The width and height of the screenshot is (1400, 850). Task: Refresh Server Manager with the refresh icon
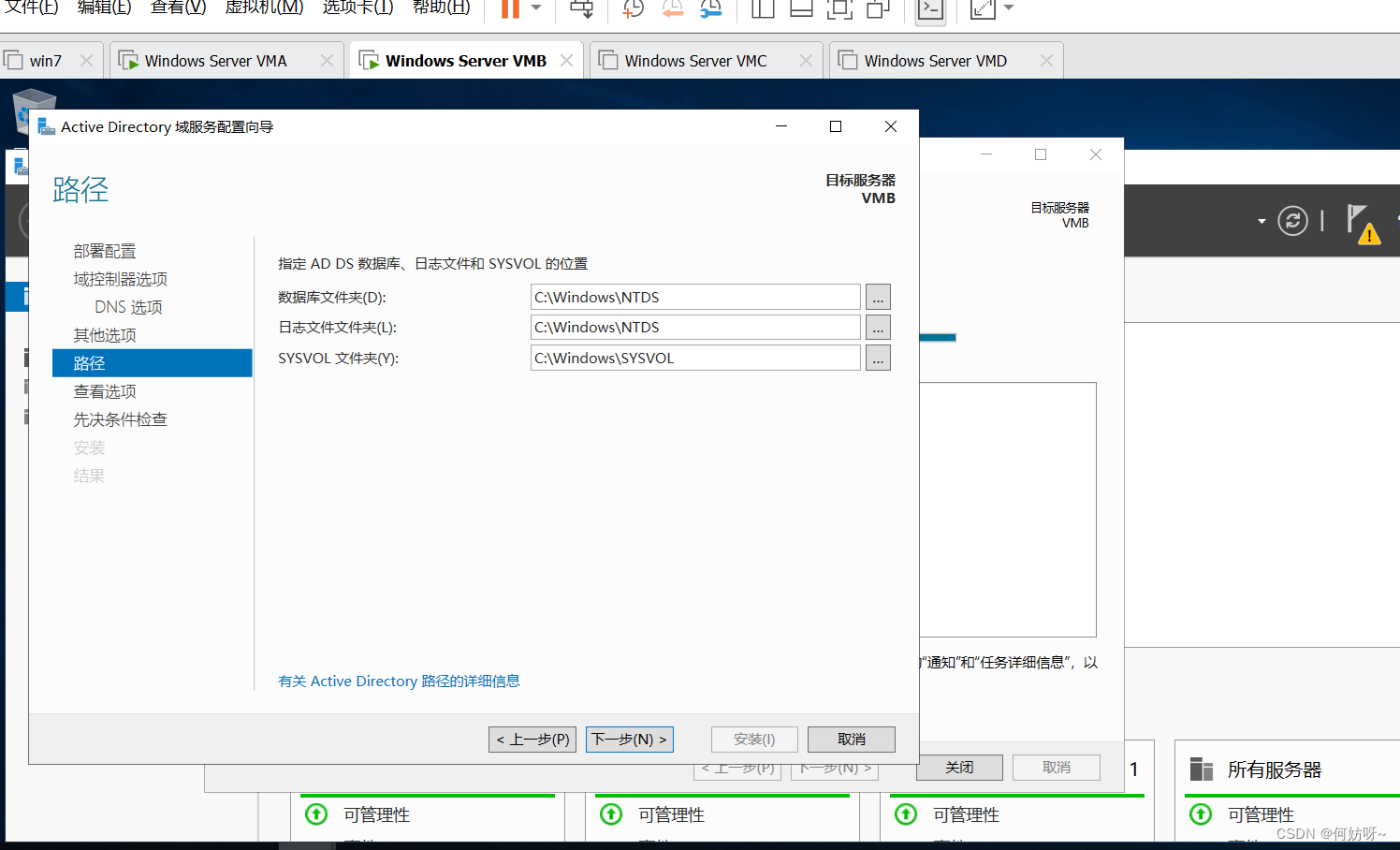click(1292, 221)
